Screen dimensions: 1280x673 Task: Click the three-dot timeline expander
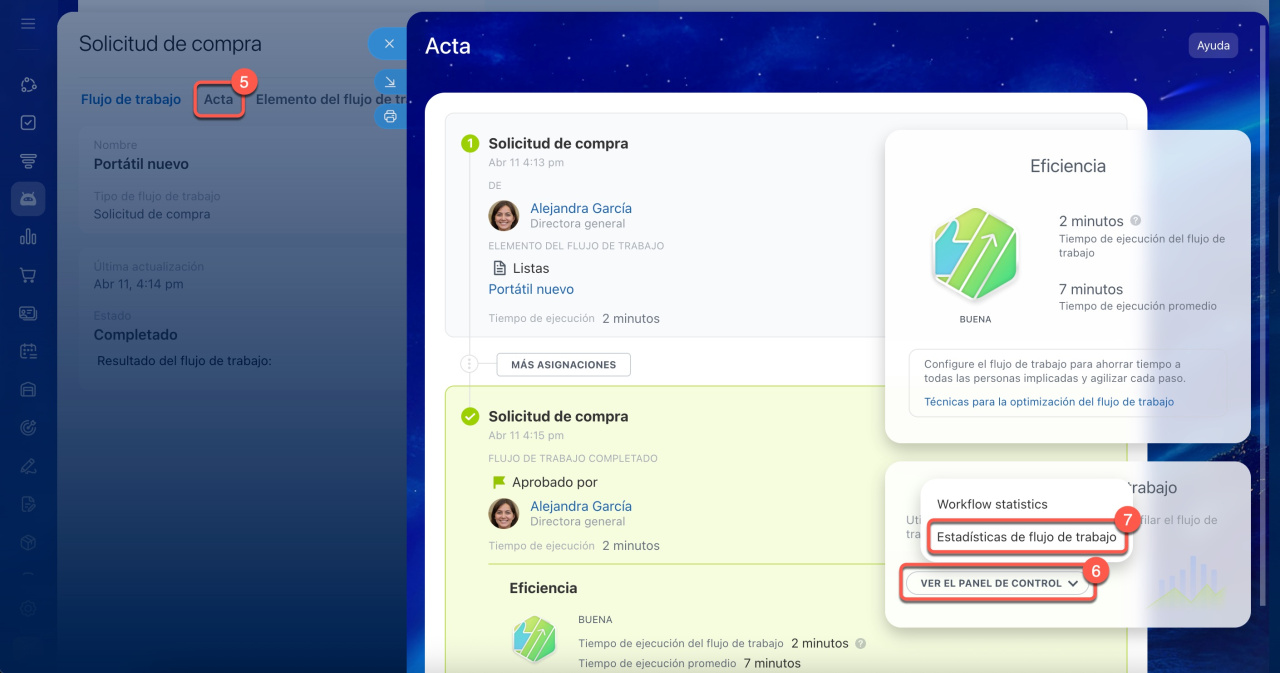coord(469,365)
